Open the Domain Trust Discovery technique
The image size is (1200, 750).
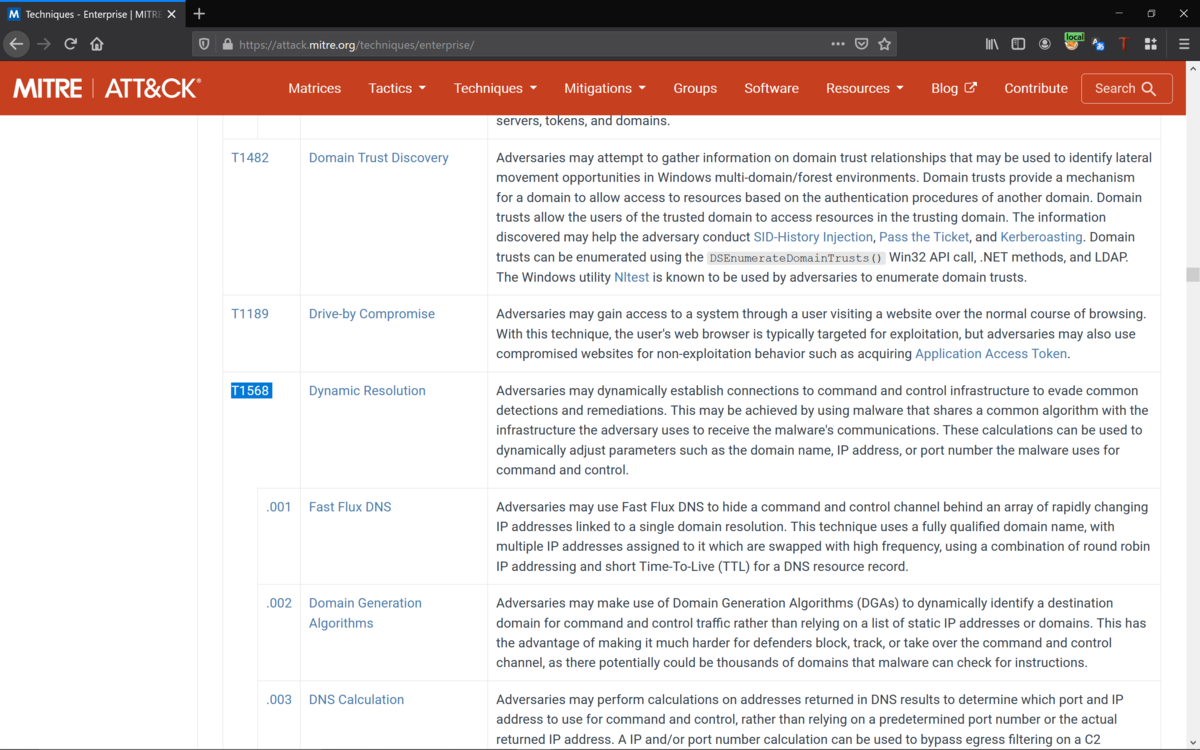click(x=378, y=157)
